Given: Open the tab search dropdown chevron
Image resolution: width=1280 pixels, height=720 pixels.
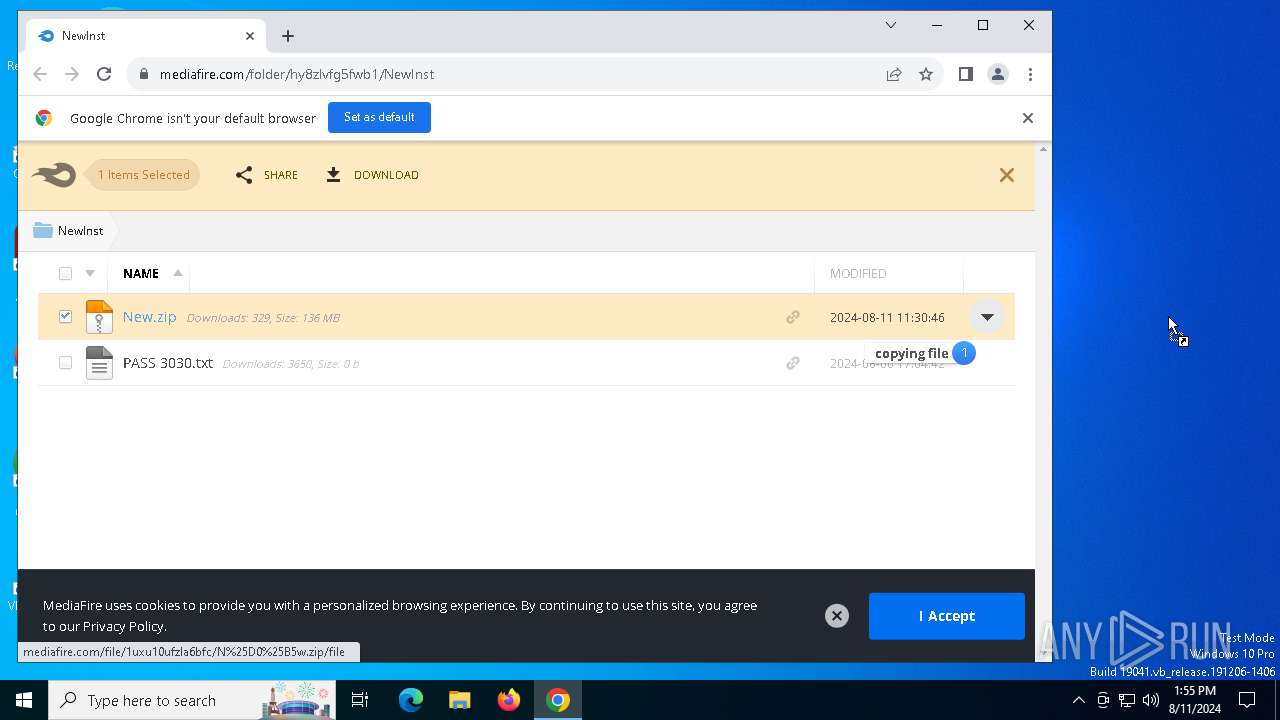Looking at the screenshot, I should [891, 26].
